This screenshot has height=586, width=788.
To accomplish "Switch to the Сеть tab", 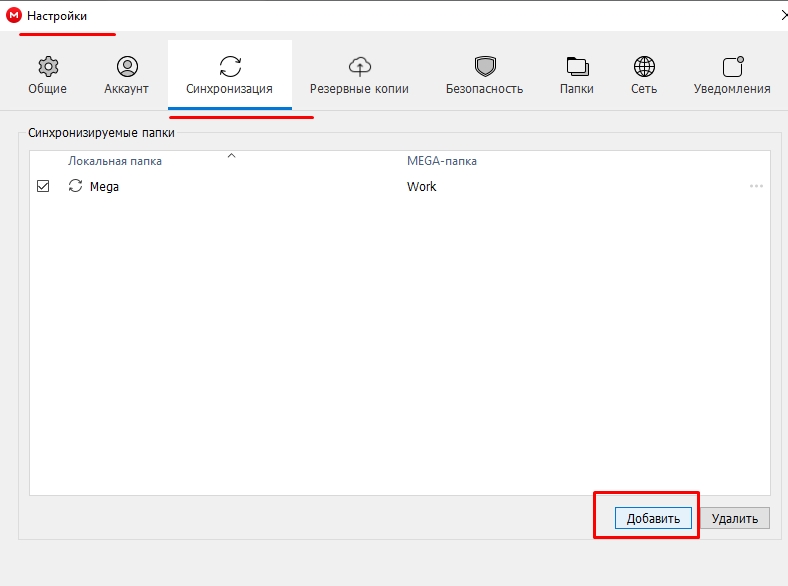I will (644, 76).
